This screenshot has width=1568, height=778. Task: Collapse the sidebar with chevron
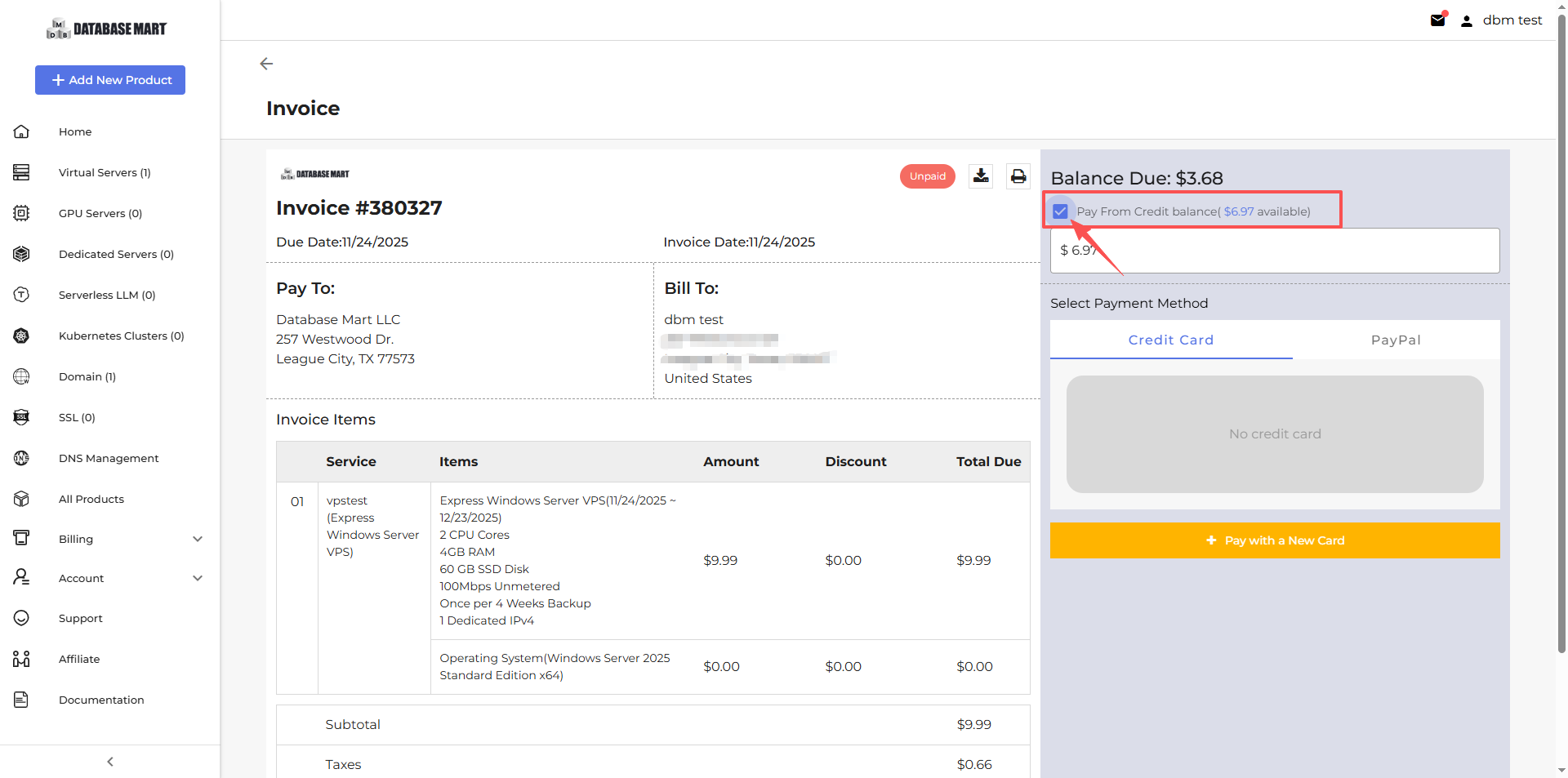110,762
